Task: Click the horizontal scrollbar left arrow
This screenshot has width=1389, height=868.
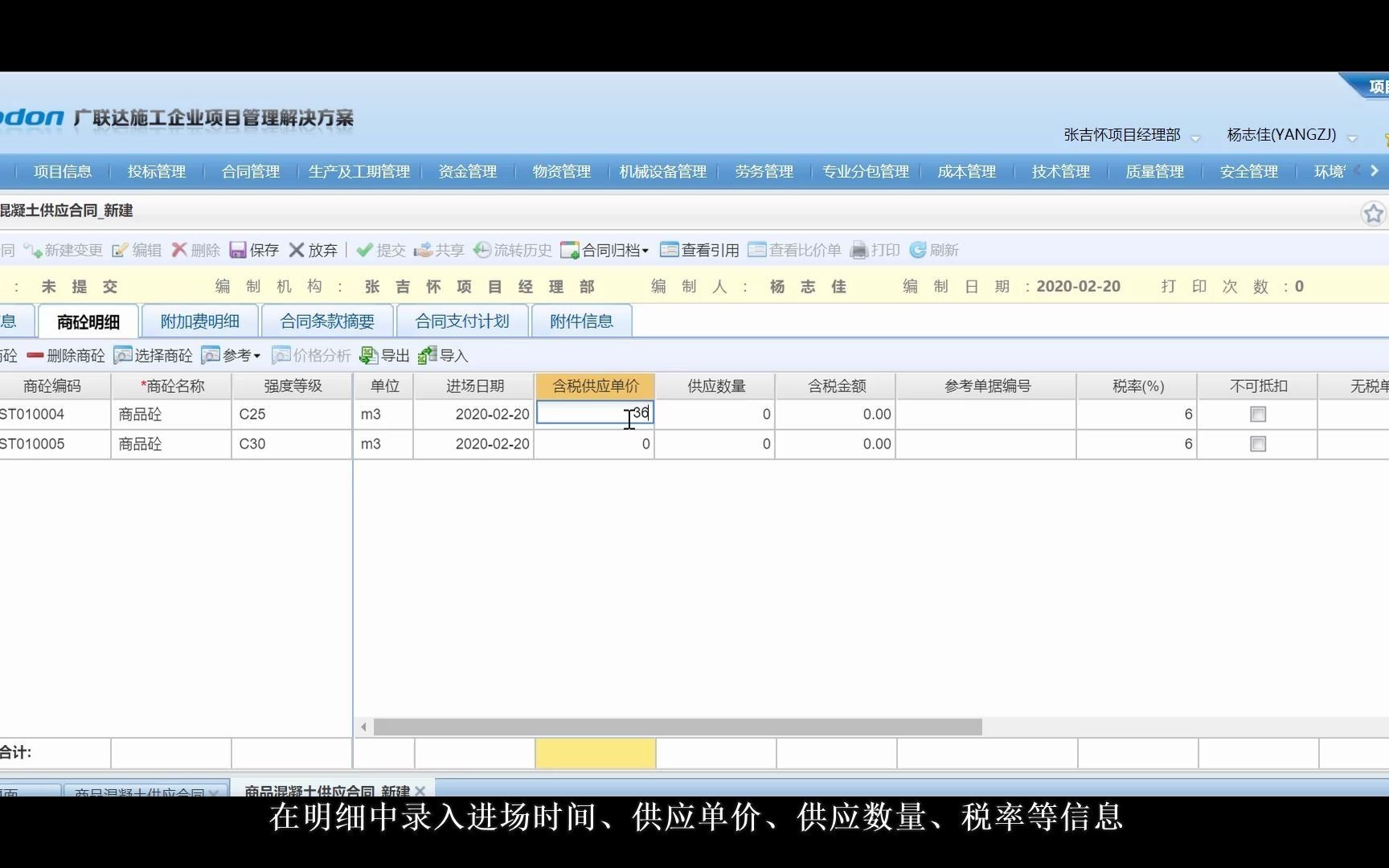Action: [363, 727]
